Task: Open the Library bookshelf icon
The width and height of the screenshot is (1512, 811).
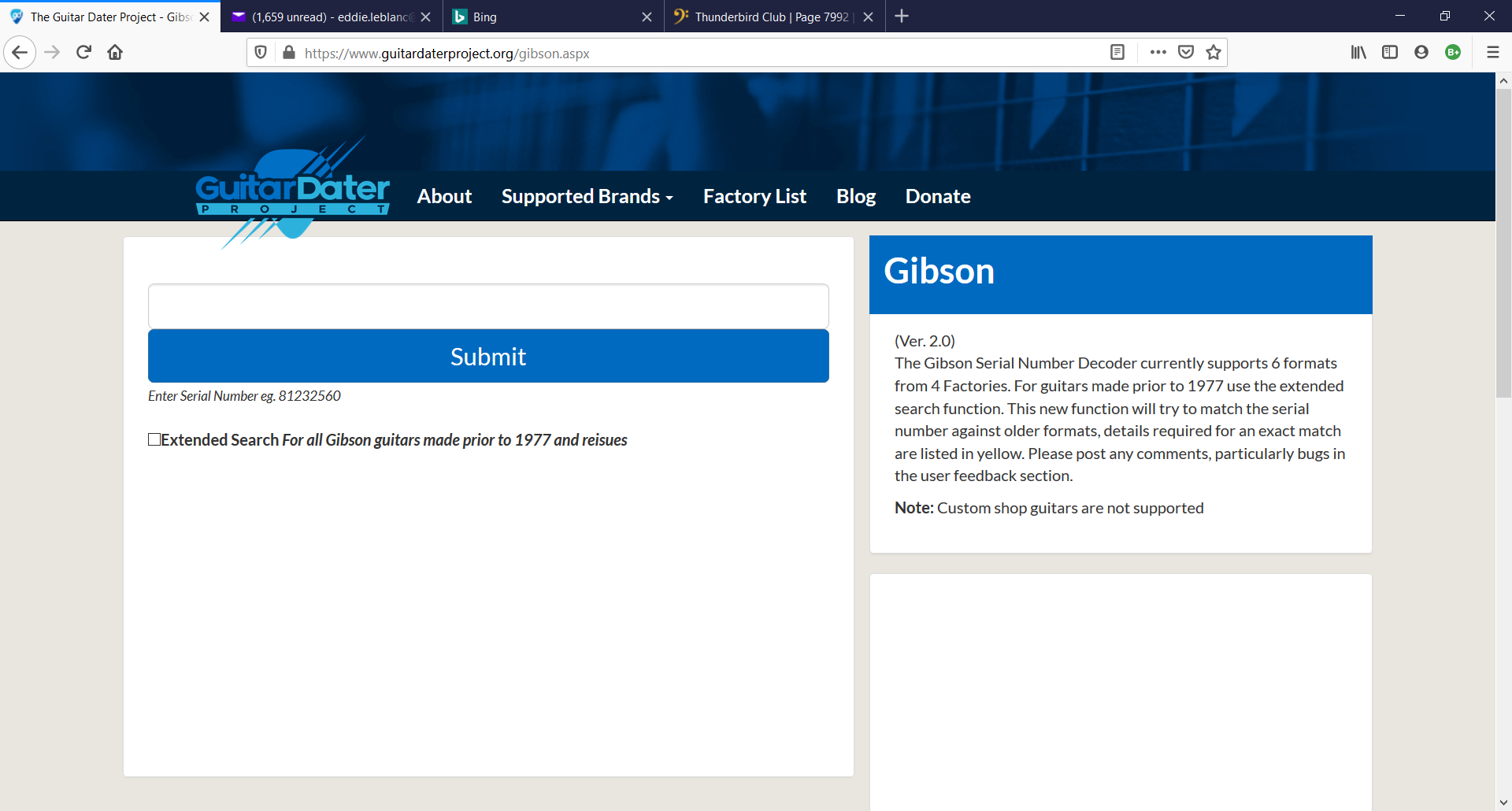Action: [x=1358, y=53]
